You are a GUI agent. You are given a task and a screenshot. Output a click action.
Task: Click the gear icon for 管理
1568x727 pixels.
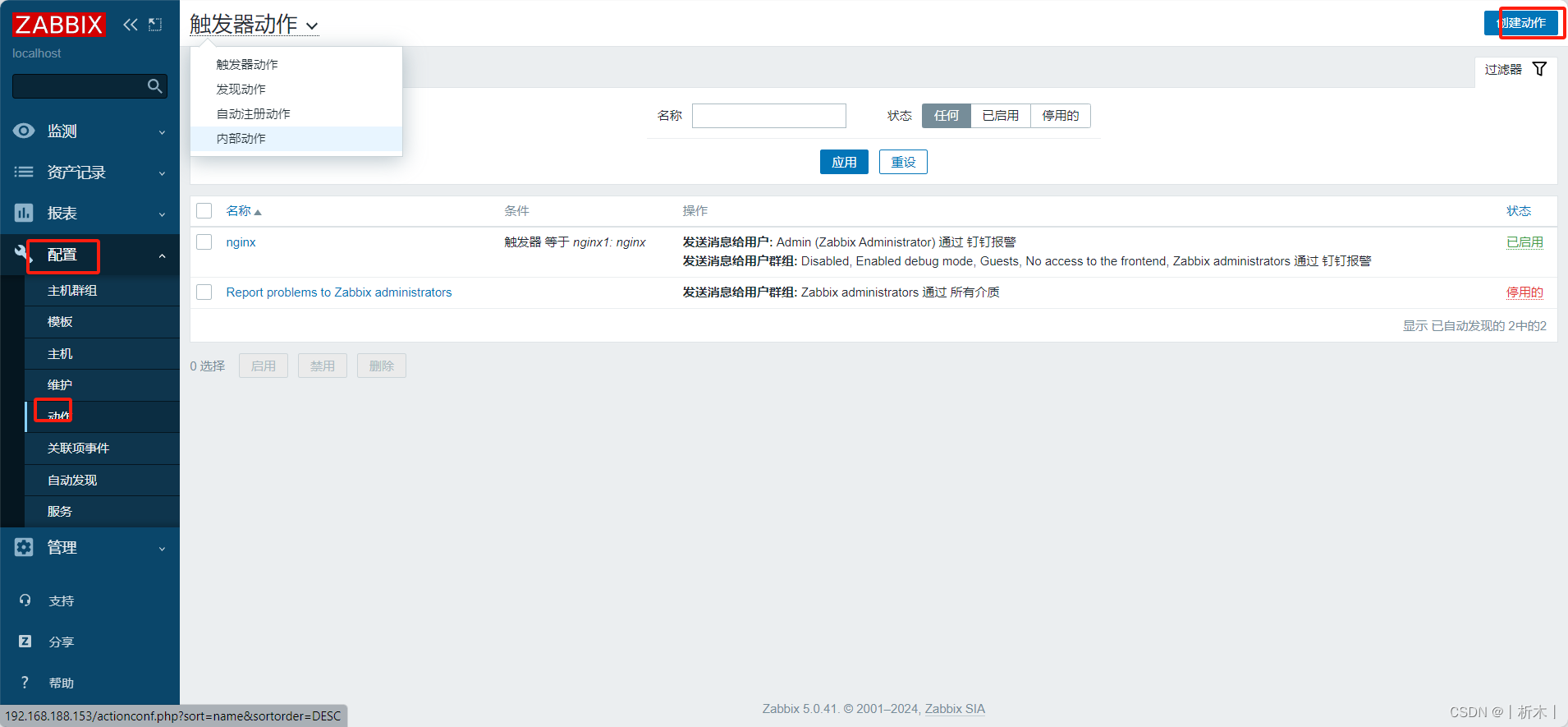(x=24, y=547)
